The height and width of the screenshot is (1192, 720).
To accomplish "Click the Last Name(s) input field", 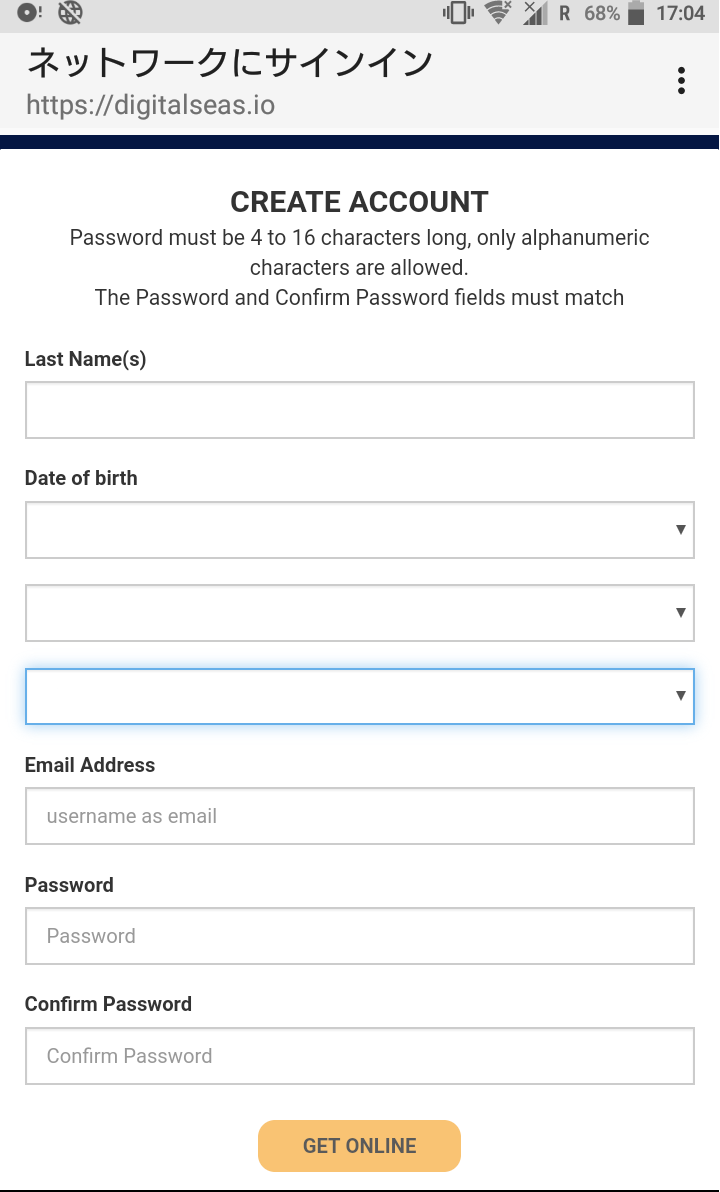I will click(360, 411).
